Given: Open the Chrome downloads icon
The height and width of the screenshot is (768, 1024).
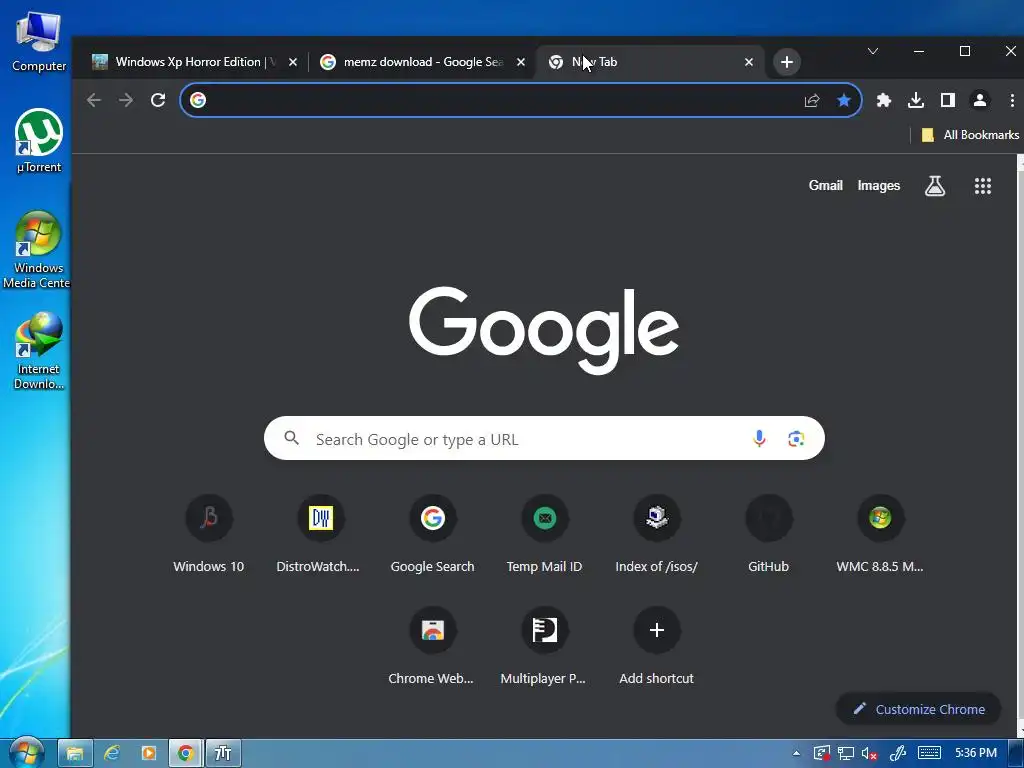Looking at the screenshot, I should 916,100.
